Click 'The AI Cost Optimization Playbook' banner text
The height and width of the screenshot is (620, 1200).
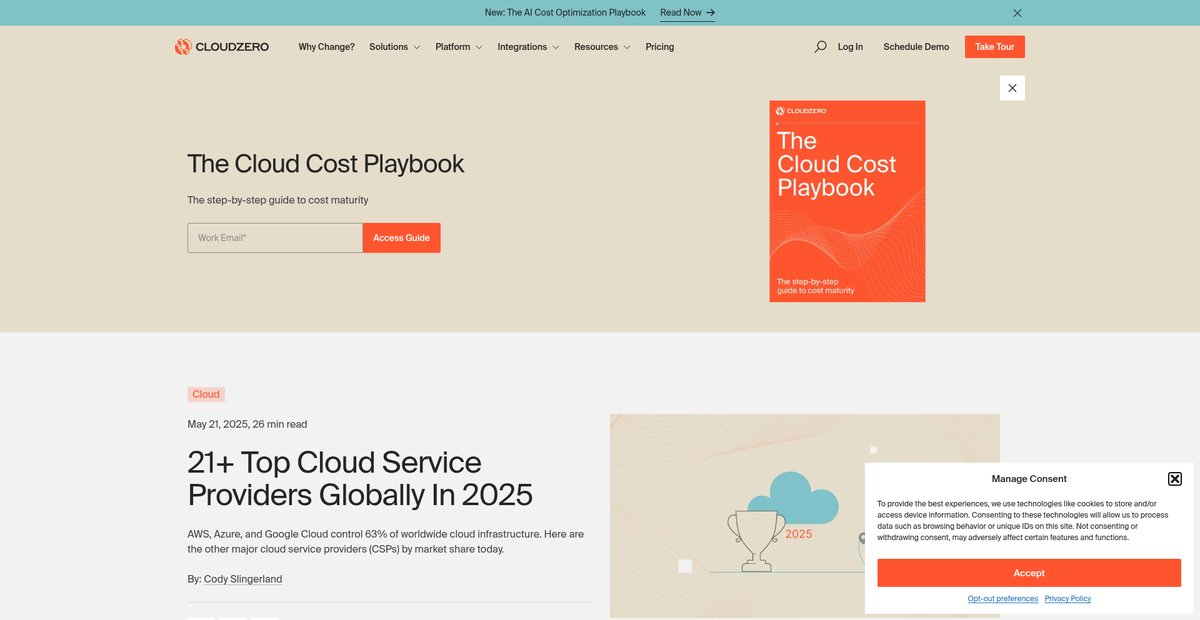565,13
